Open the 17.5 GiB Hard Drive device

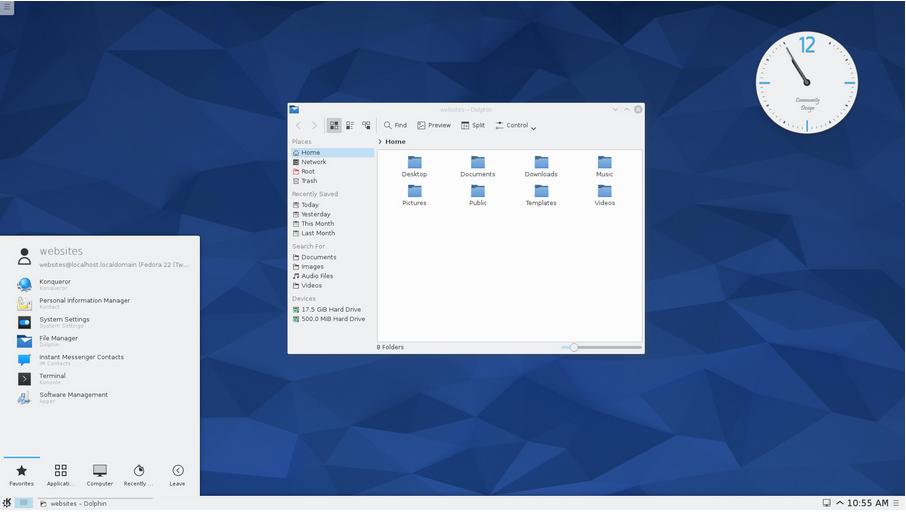pyautogui.click(x=332, y=309)
